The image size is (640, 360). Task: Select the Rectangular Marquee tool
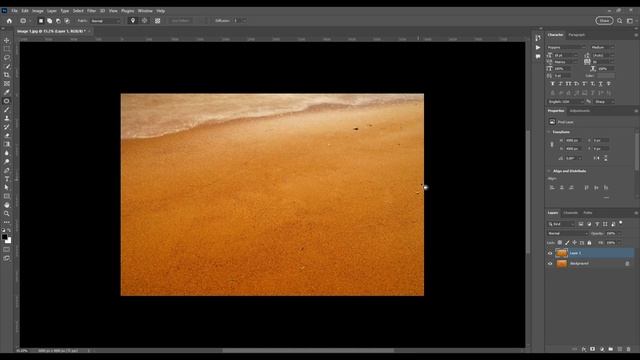(x=7, y=49)
